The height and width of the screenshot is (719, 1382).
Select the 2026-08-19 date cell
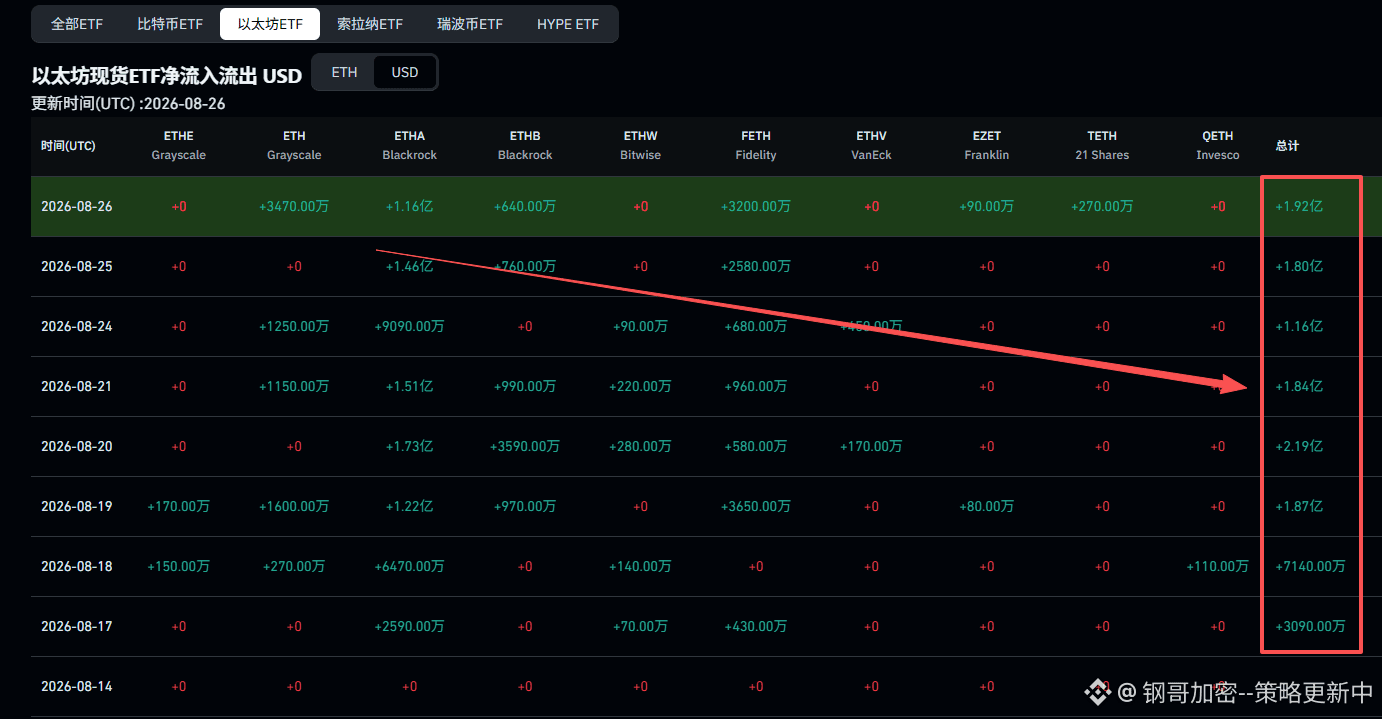click(77, 506)
